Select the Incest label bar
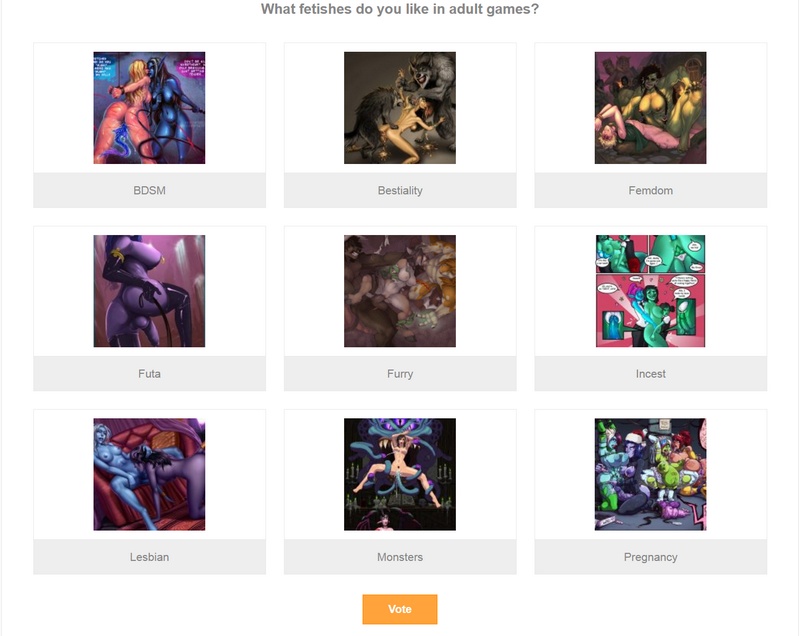The height and width of the screenshot is (636, 800). (651, 373)
